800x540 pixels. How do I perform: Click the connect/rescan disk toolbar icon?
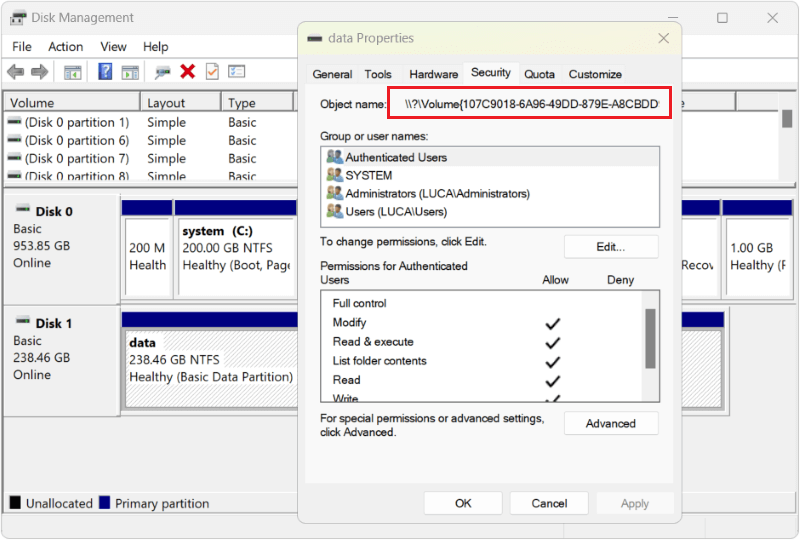(163, 72)
